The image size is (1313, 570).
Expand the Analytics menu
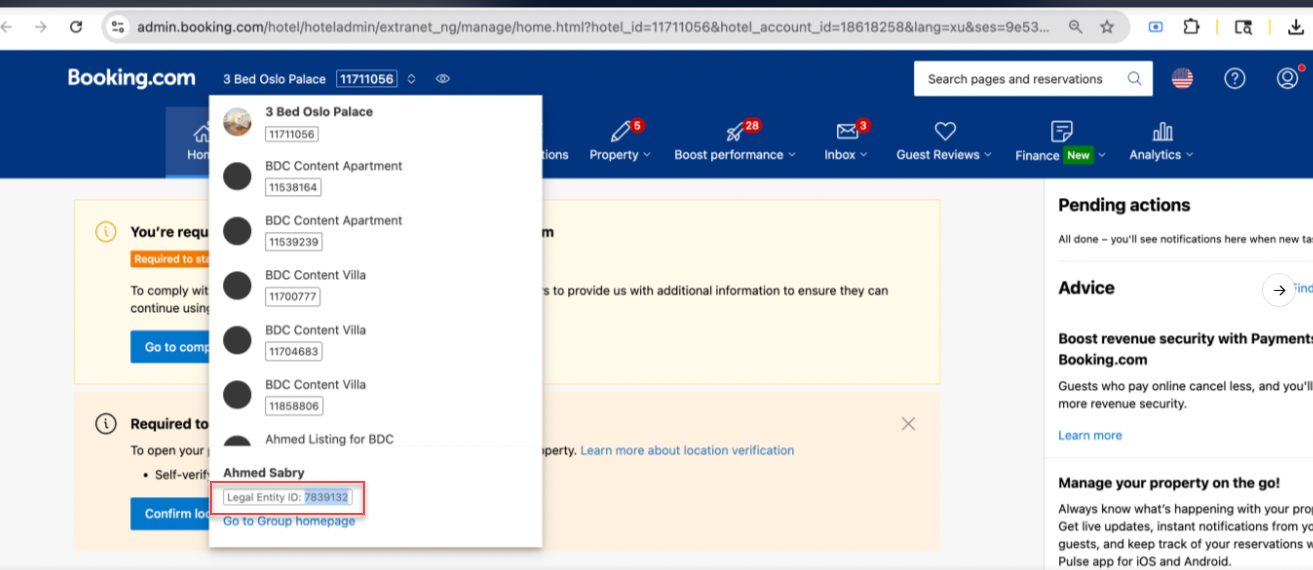pyautogui.click(x=1161, y=155)
